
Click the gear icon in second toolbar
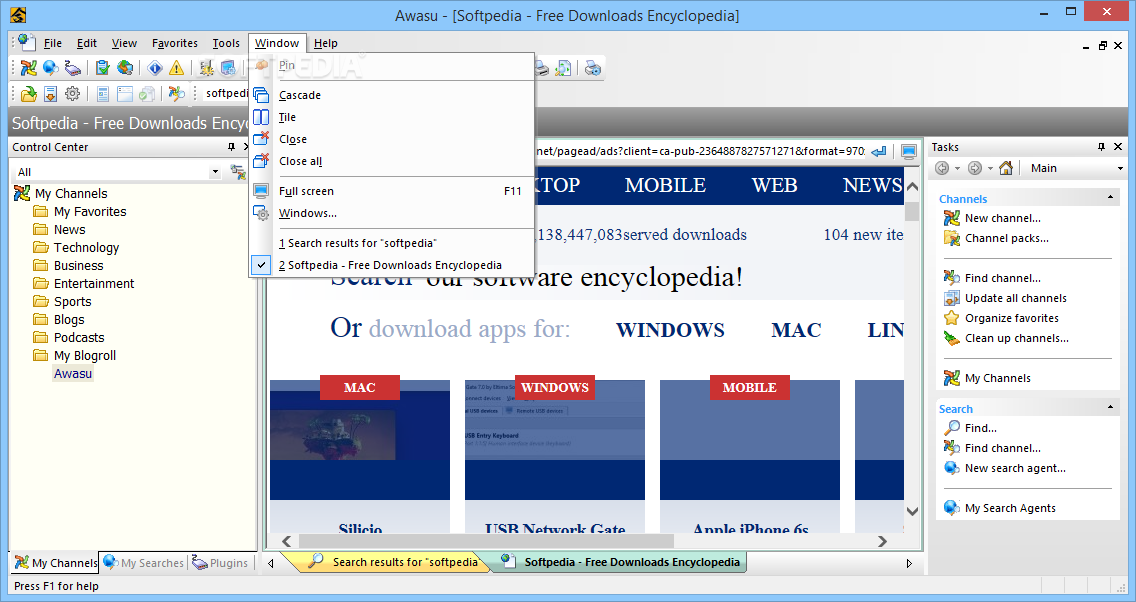72,93
